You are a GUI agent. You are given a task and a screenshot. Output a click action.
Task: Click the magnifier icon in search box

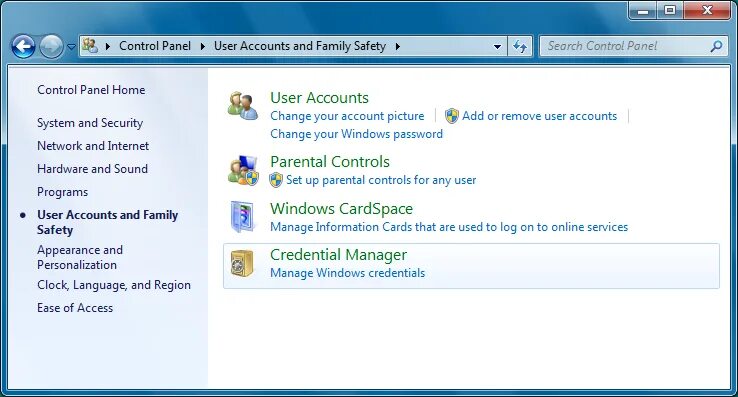point(716,46)
